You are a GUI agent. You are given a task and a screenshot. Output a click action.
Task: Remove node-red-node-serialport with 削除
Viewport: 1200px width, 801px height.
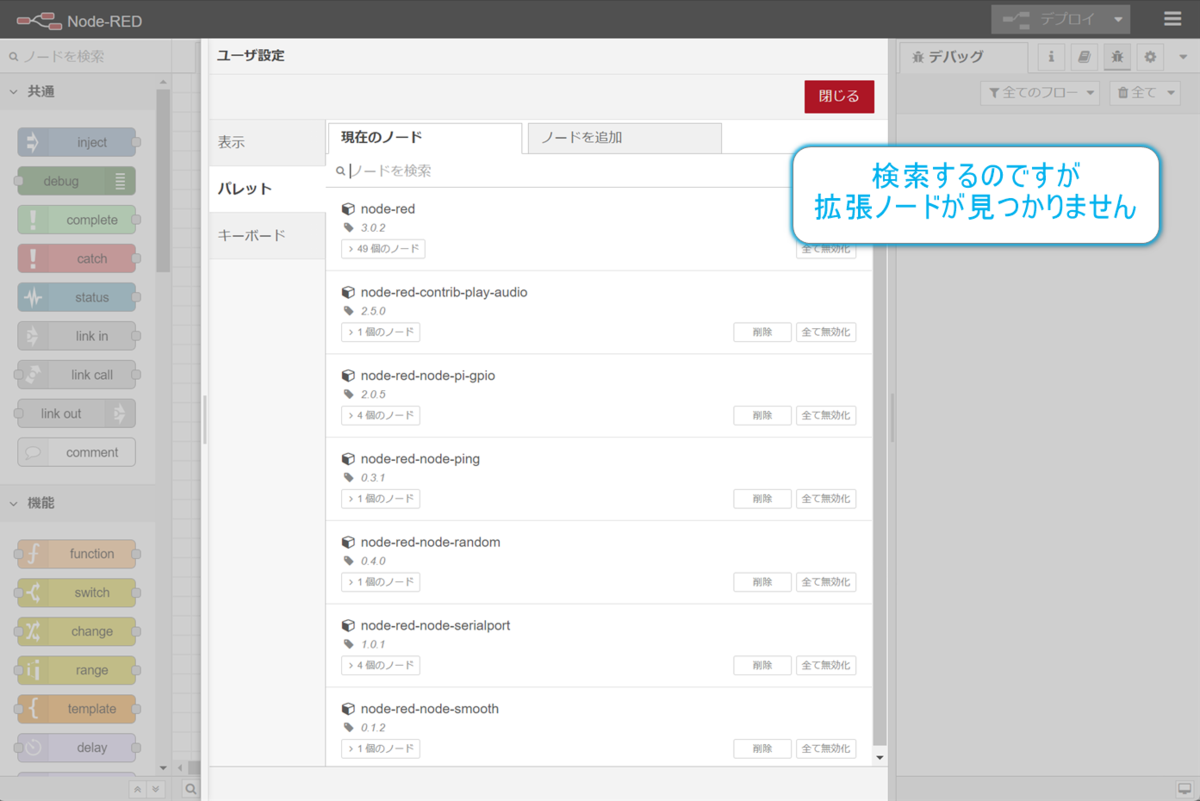(762, 665)
